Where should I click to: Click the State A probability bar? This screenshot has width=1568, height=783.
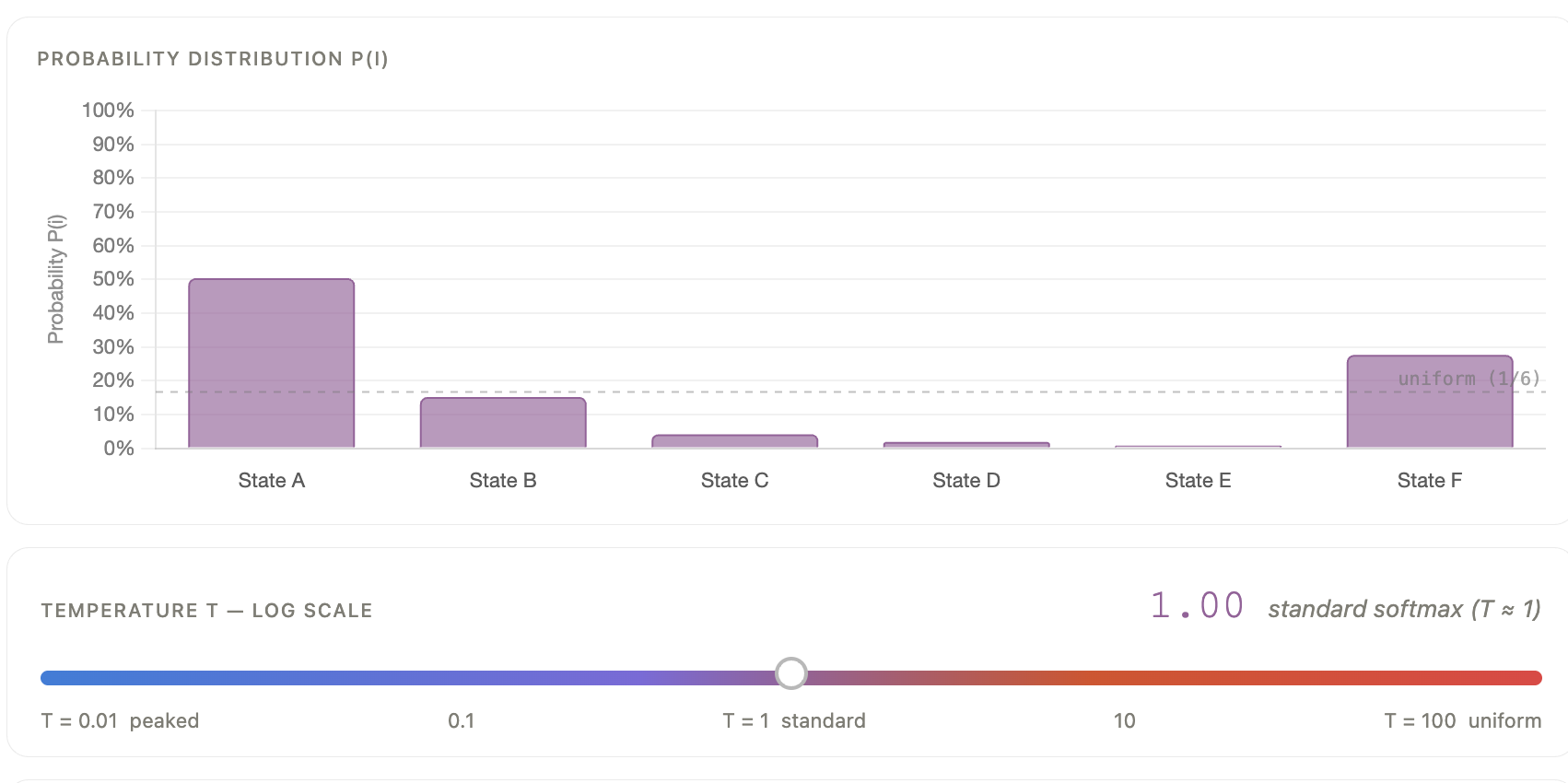pos(271,364)
